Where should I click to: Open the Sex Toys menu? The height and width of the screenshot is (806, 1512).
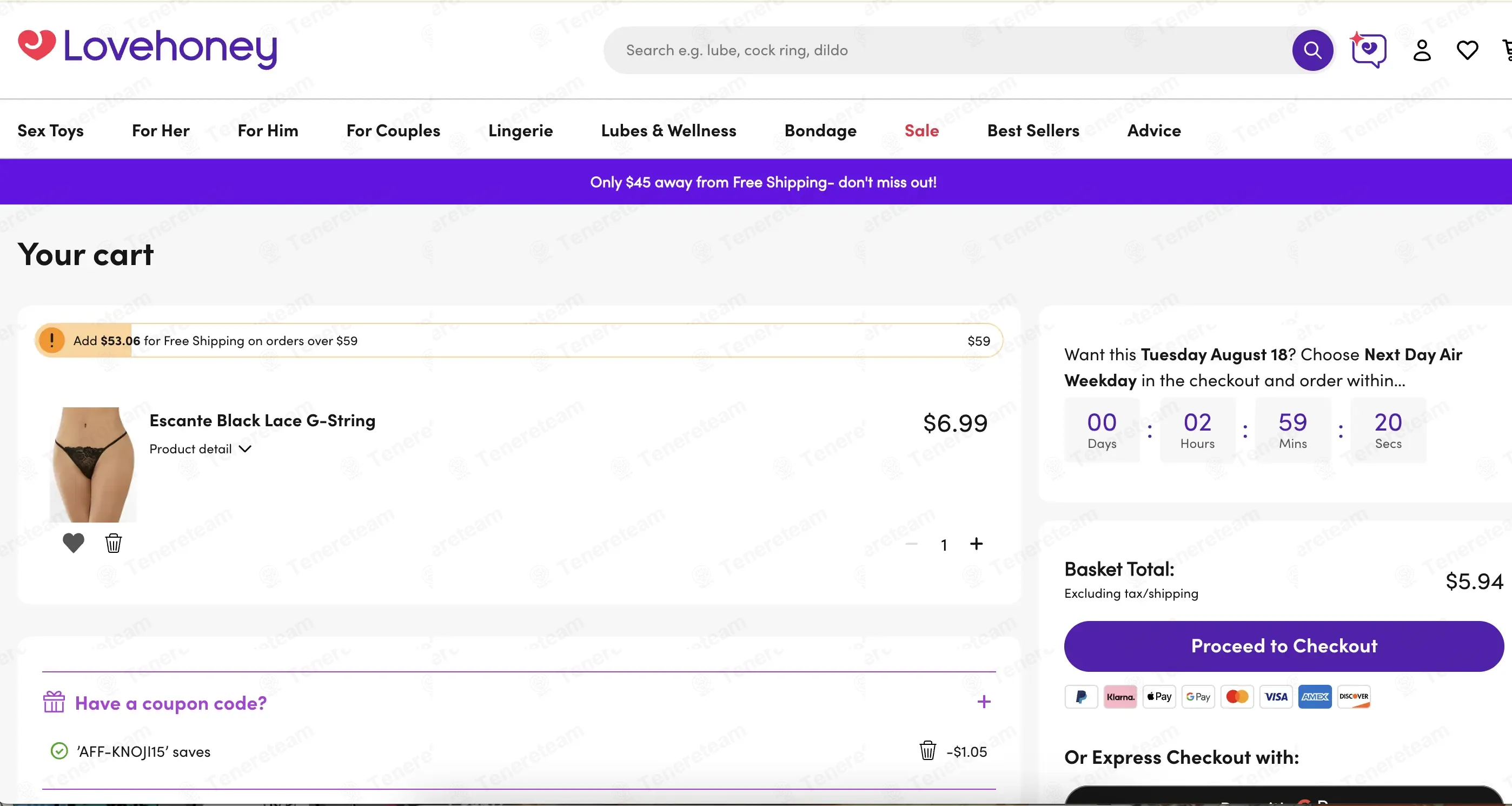(x=50, y=130)
